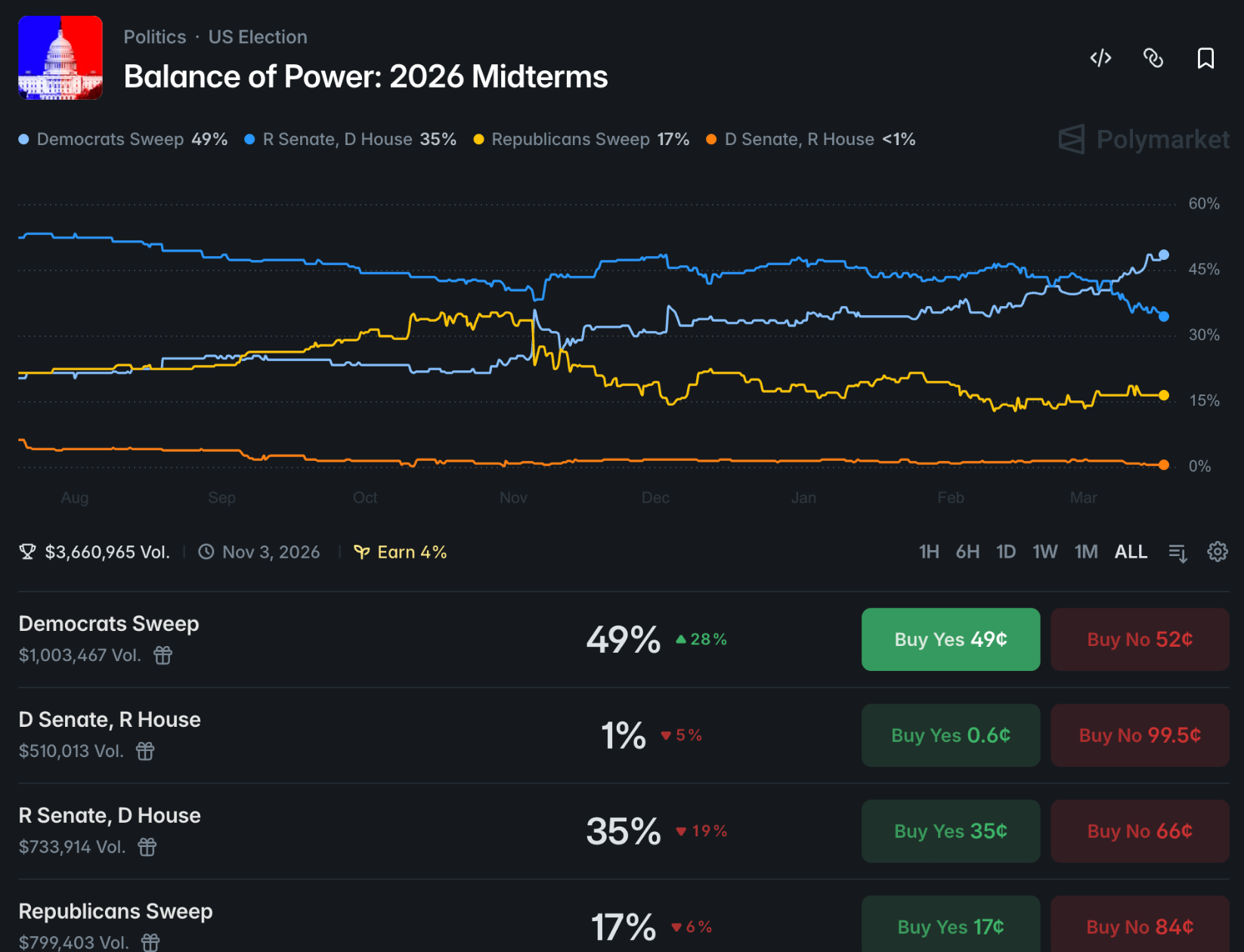Set the chart range to 1M
Viewport: 1244px width, 952px height.
click(1086, 552)
